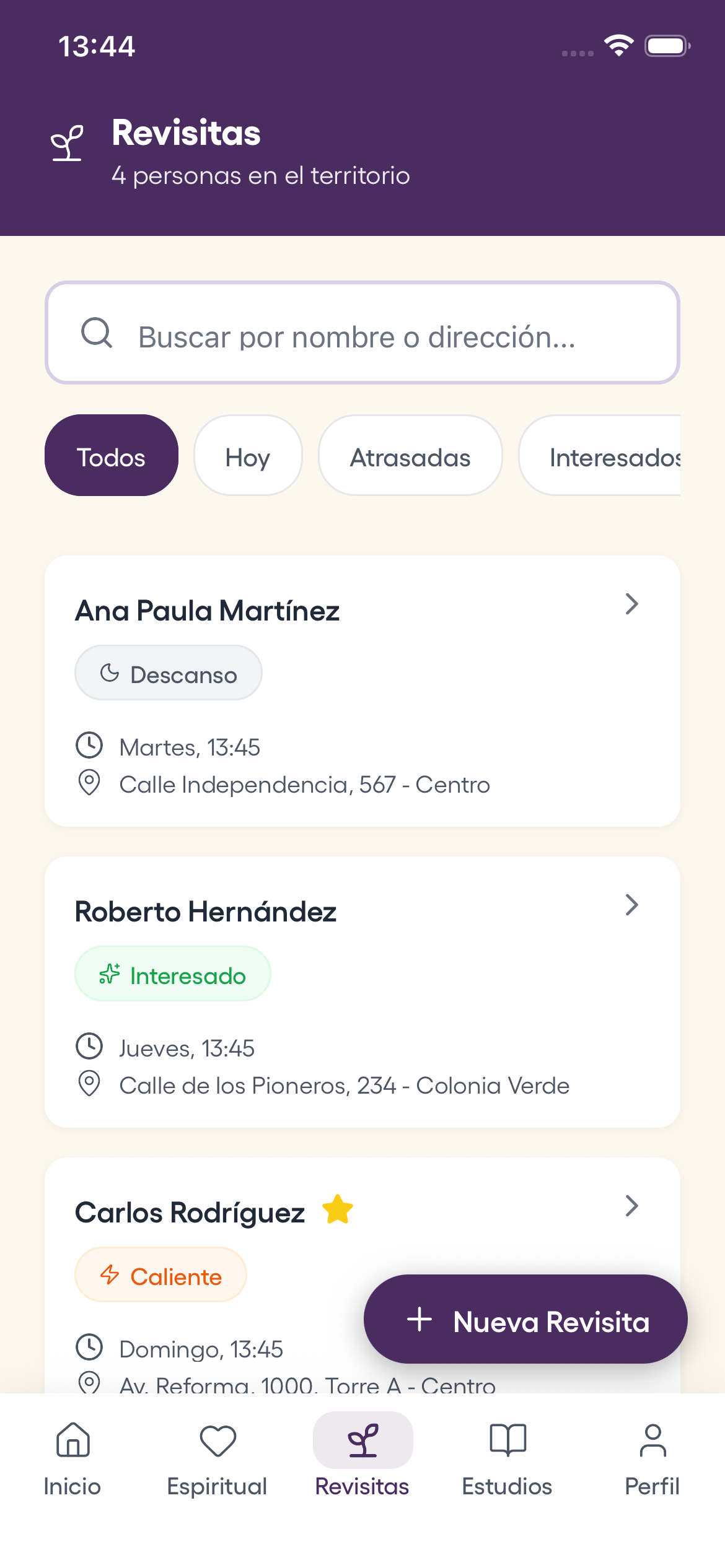Select the Todos filter chip

[x=112, y=456]
